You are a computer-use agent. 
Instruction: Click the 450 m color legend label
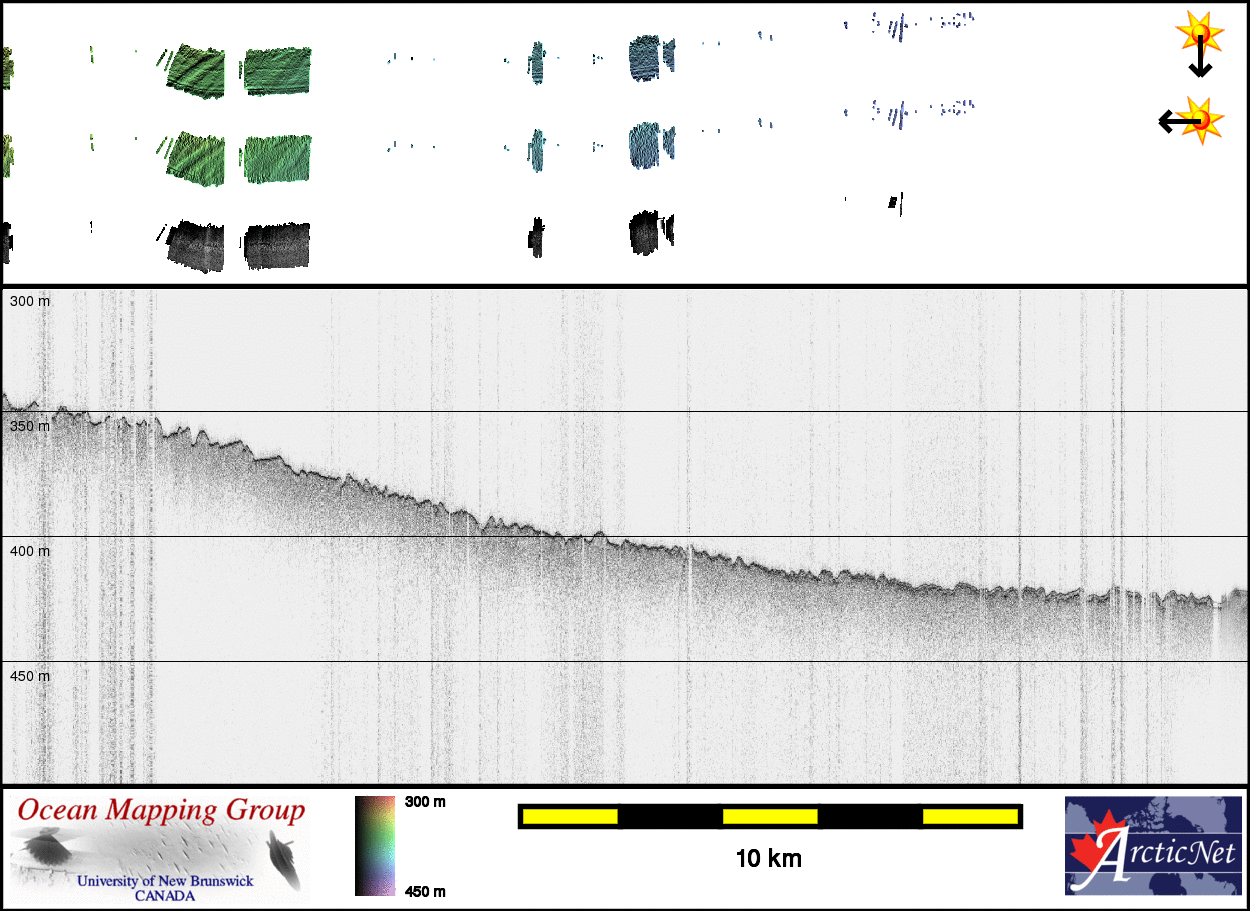[425, 890]
